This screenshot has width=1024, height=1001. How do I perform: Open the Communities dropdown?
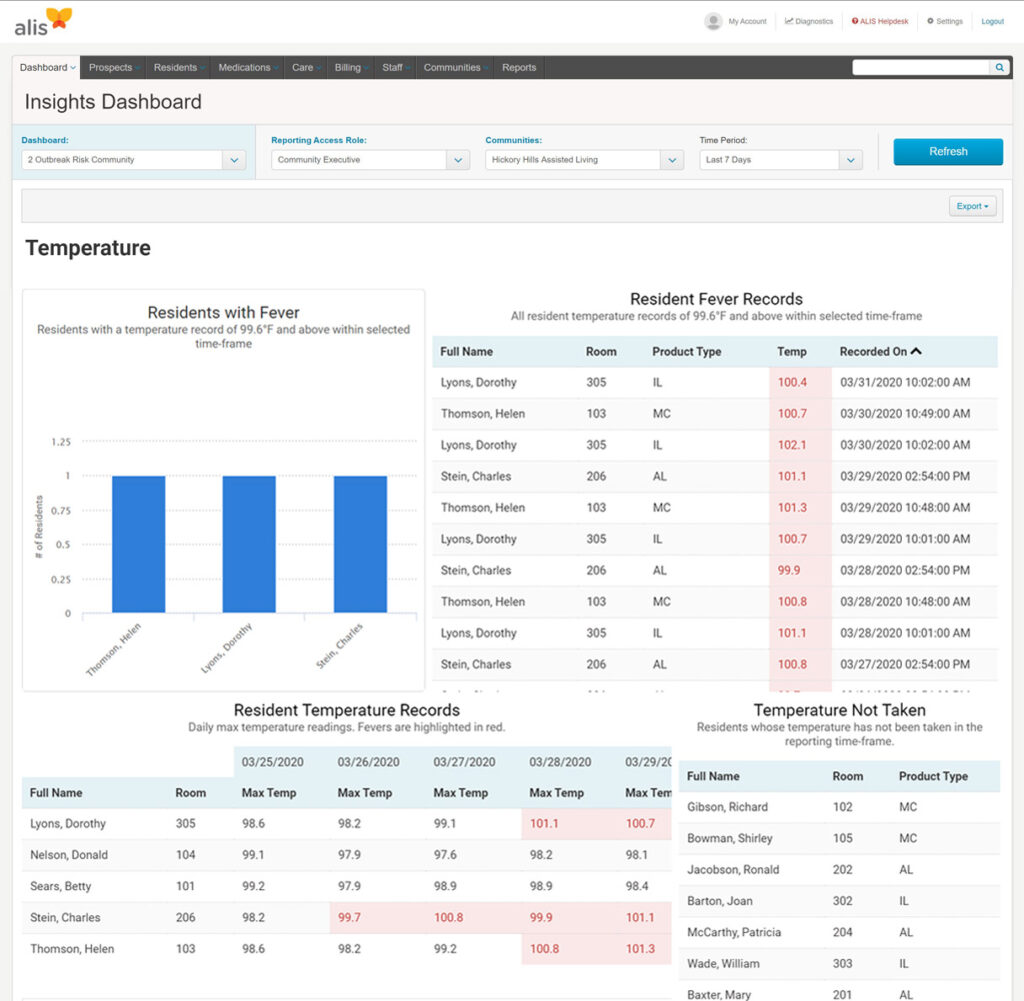click(672, 159)
